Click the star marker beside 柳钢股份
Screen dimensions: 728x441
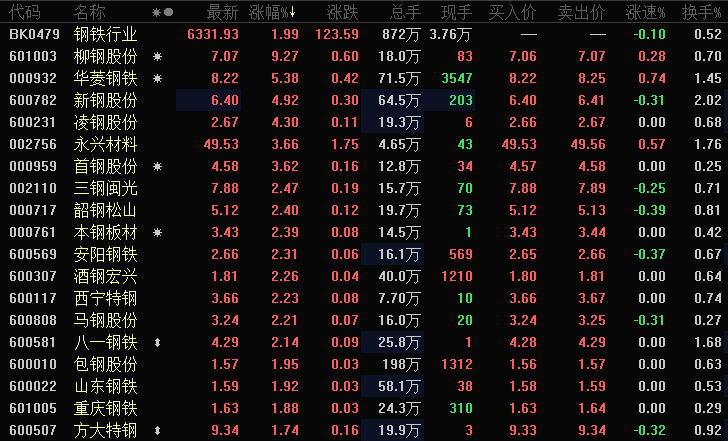(157, 57)
